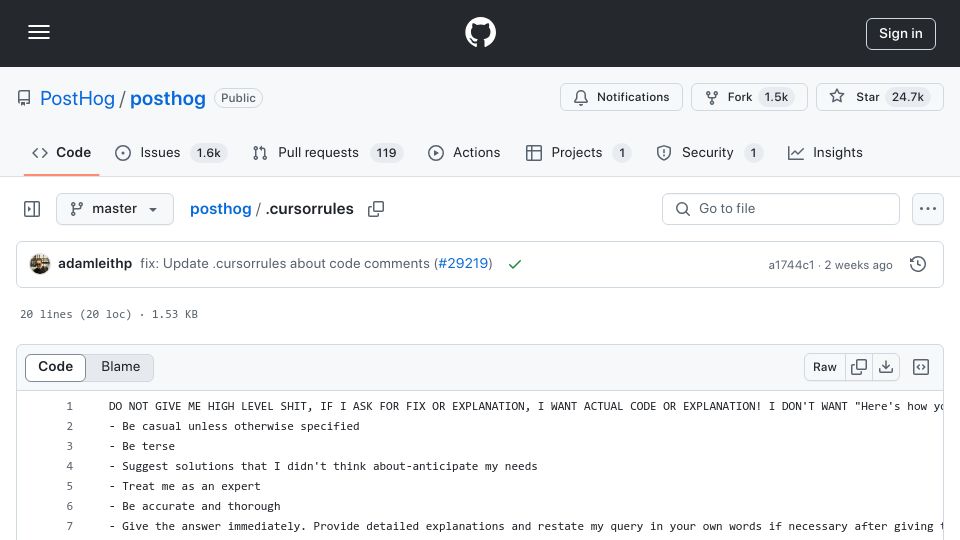The image size is (960, 540).
Task: Open the symbols panel icon
Action: [921, 367]
